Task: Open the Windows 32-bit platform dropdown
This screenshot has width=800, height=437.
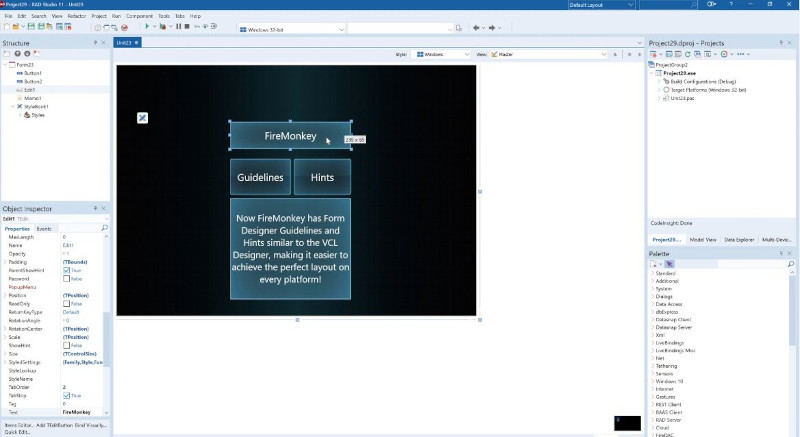Action: click(292, 30)
